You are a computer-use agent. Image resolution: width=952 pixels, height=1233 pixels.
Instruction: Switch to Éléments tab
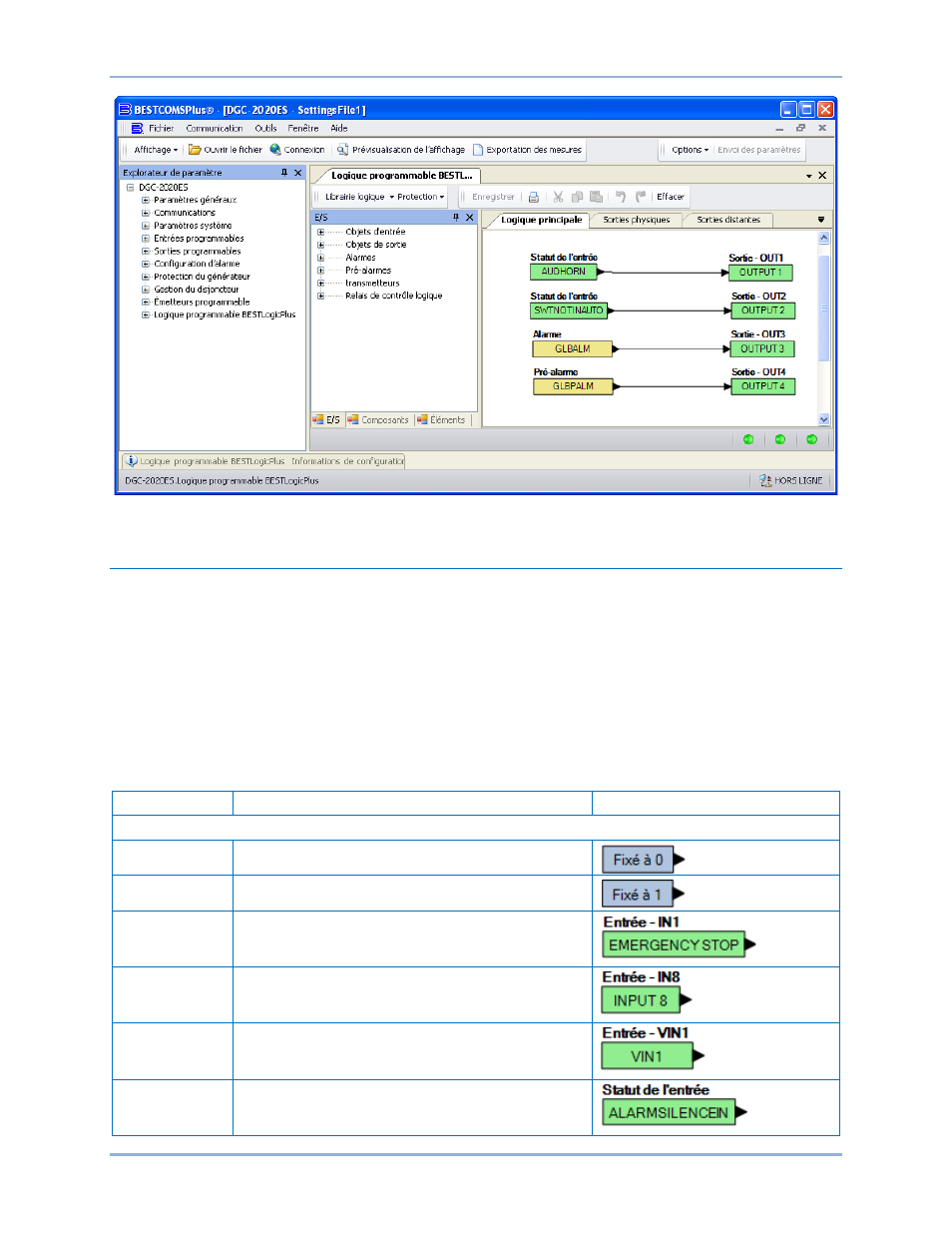point(441,420)
